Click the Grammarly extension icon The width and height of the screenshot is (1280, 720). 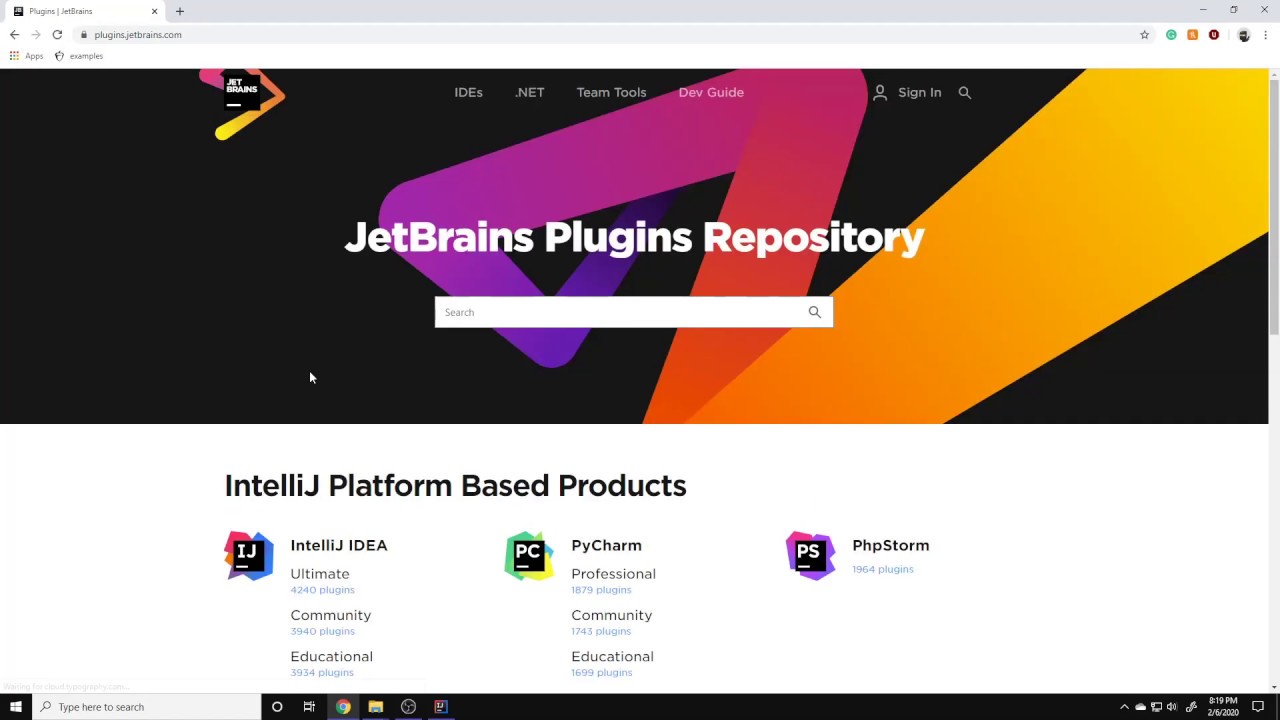[1171, 34]
